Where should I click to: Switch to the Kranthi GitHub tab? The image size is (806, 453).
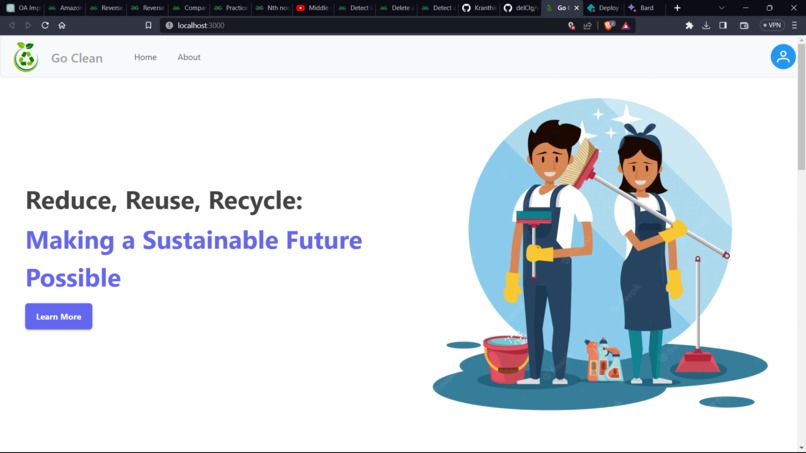(479, 8)
